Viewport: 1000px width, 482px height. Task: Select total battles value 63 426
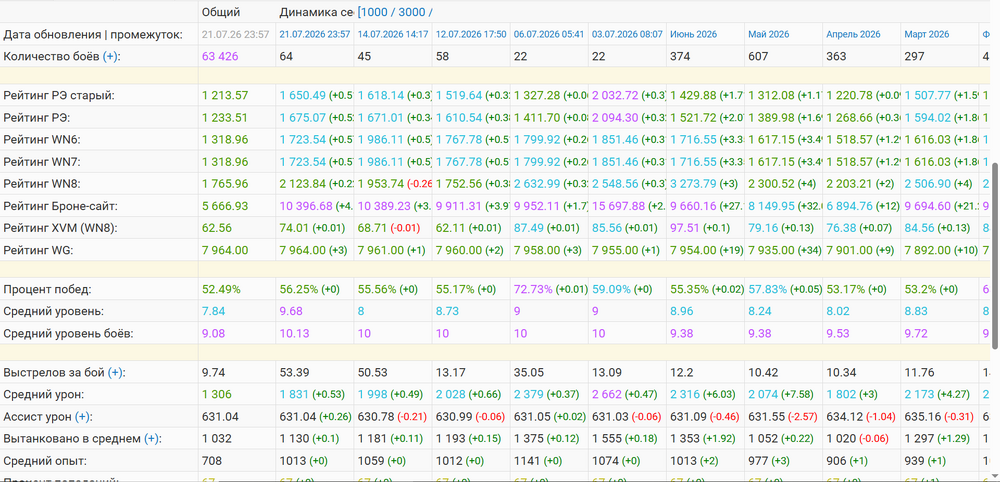(220, 56)
